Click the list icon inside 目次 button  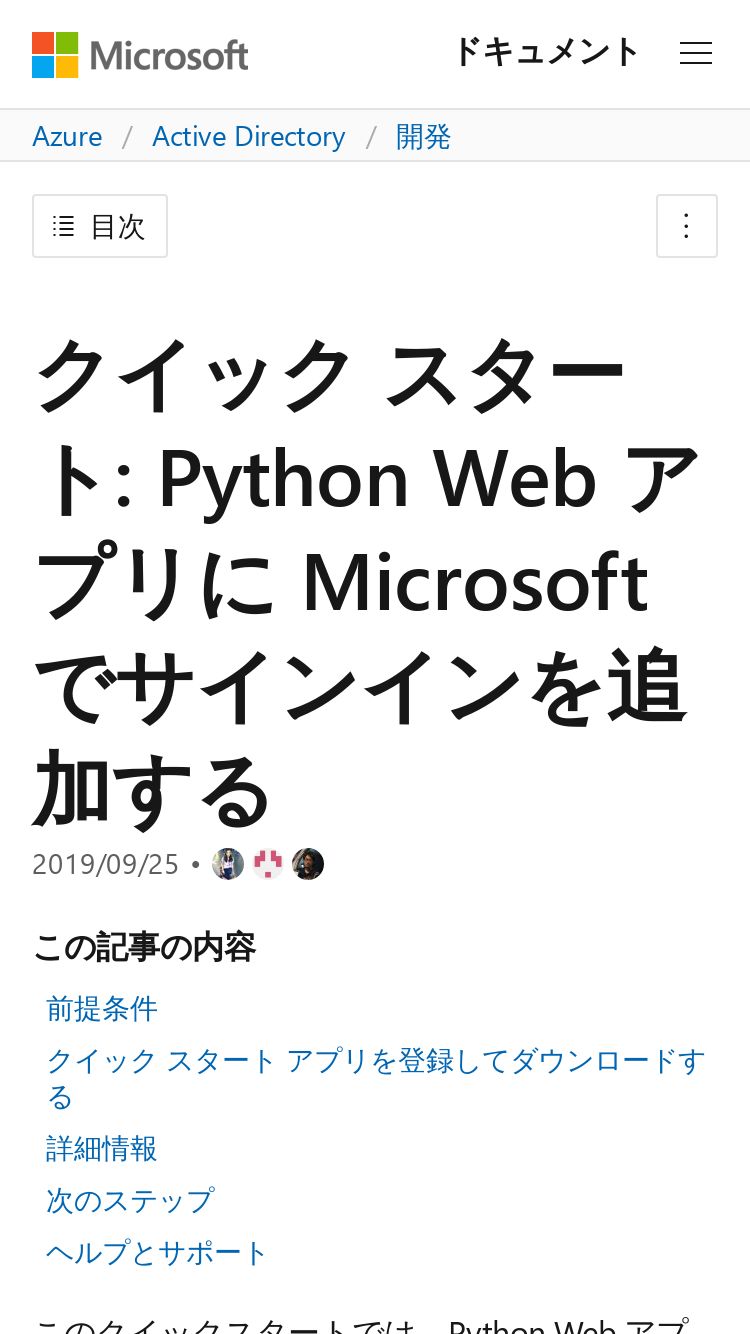pyautogui.click(x=64, y=226)
